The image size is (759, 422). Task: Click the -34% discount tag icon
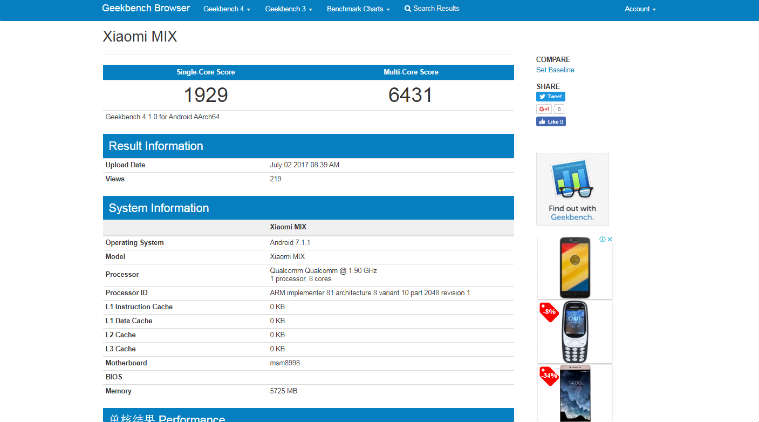click(x=549, y=376)
